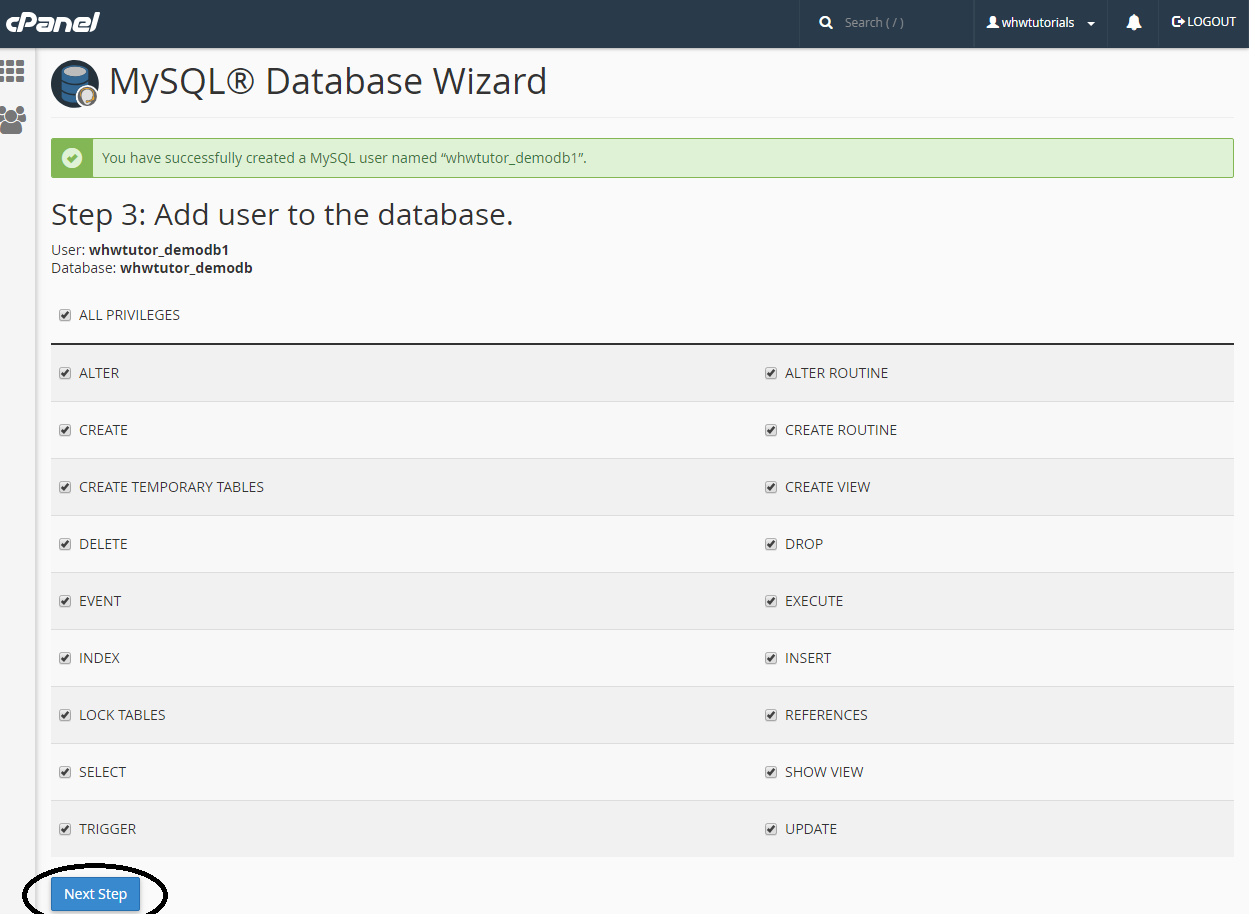Uncheck the ALL PRIVILEGES checkbox
Screen dimensions: 1249x914
[x=65, y=315]
